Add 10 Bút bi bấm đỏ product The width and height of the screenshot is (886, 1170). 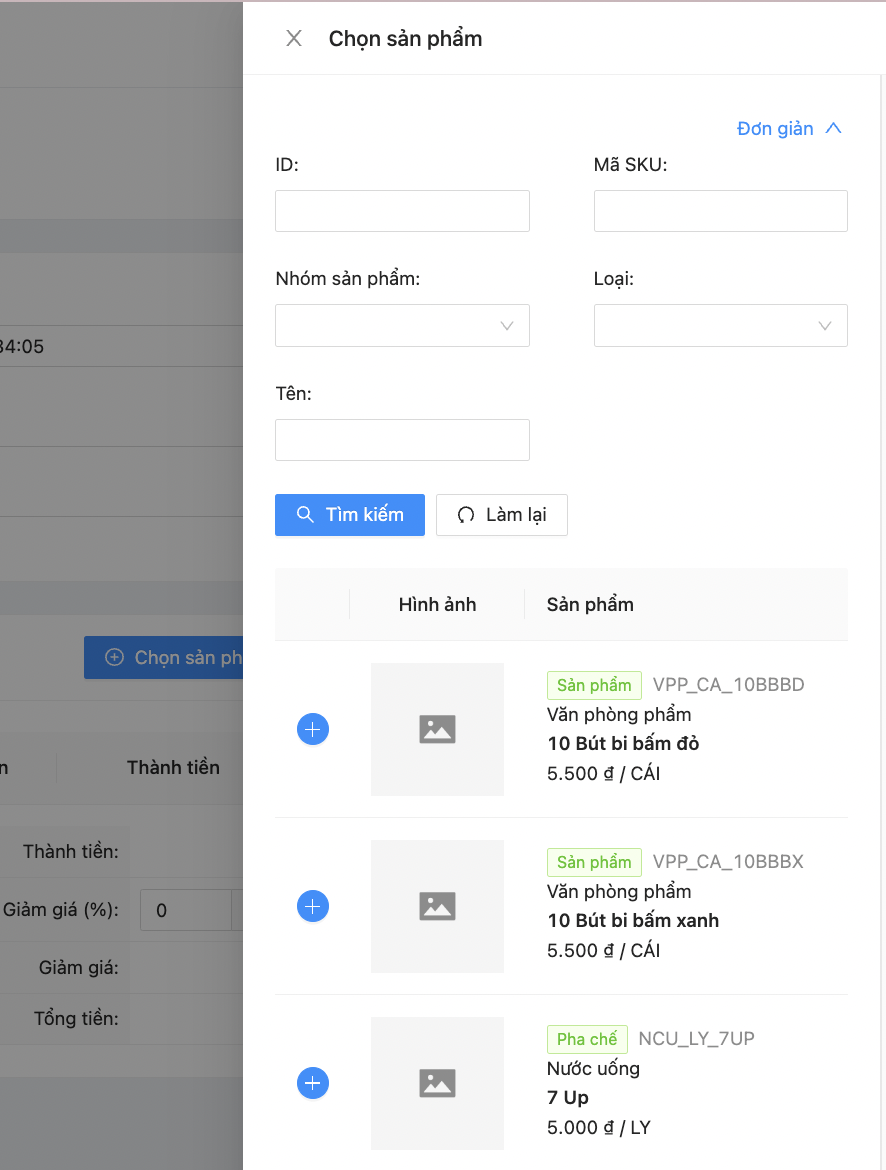tap(313, 729)
